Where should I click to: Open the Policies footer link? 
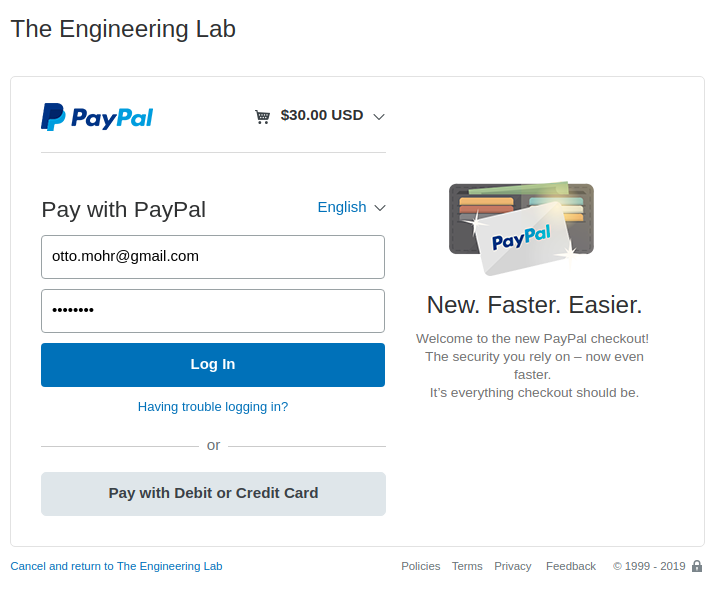pos(421,566)
